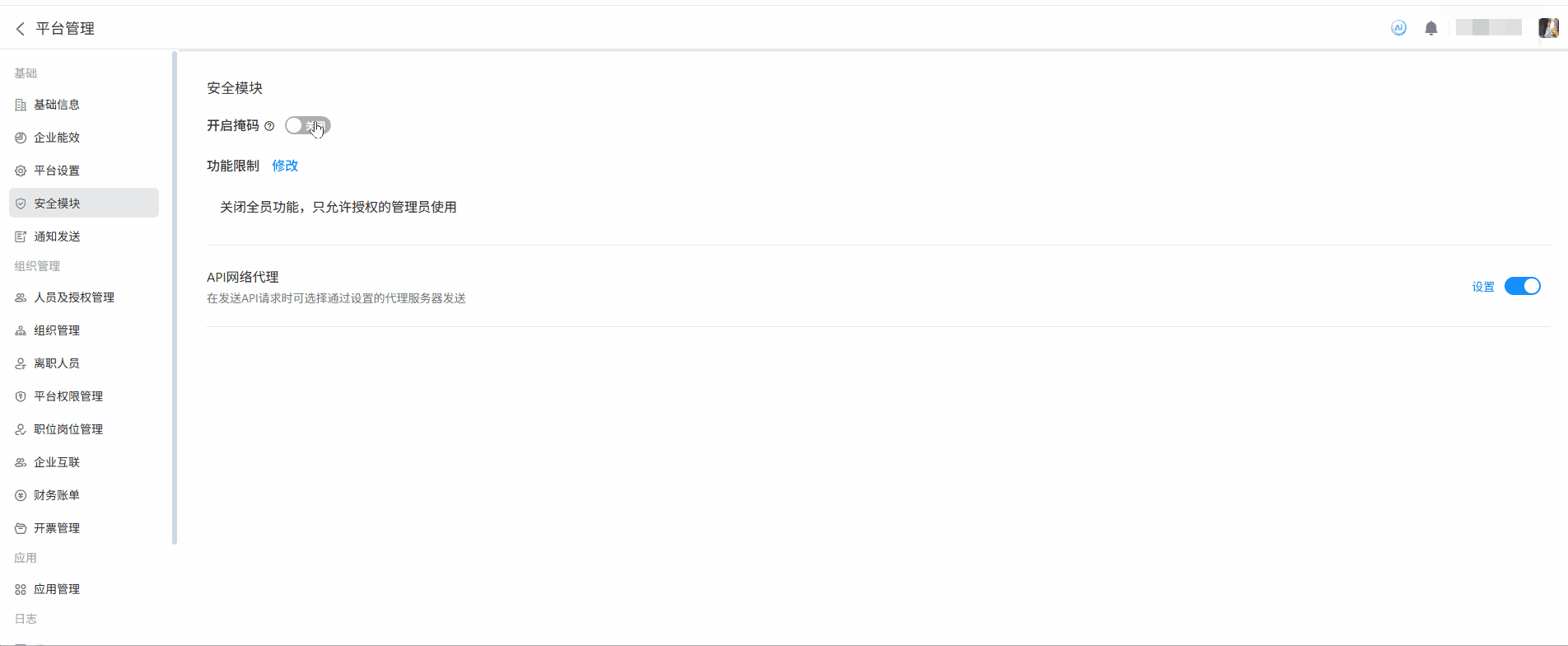The width and height of the screenshot is (1568, 646).
Task: Click the 修改 link for 功能限制
Action: [285, 166]
